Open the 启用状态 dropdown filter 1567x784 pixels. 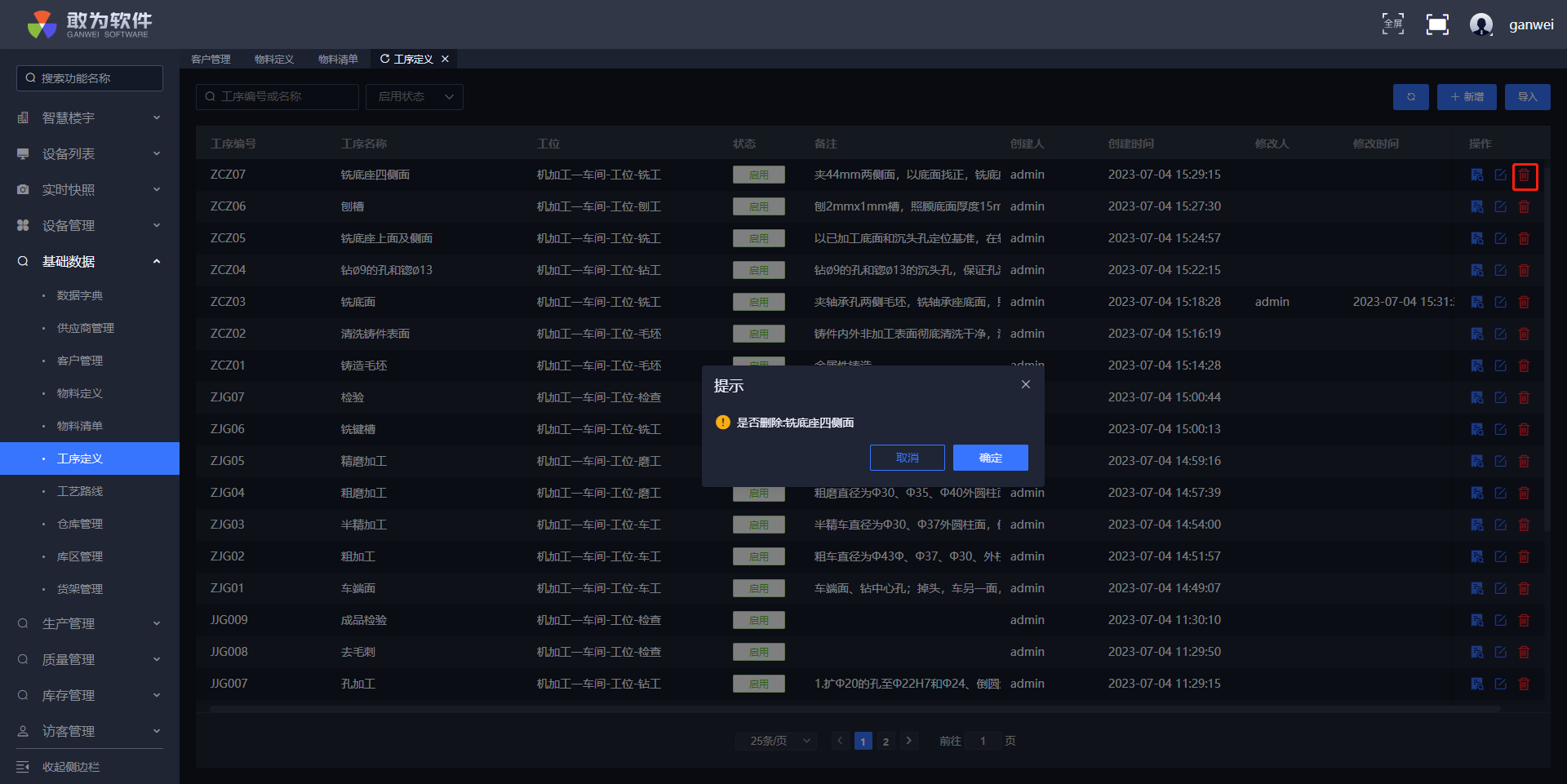pyautogui.click(x=415, y=97)
